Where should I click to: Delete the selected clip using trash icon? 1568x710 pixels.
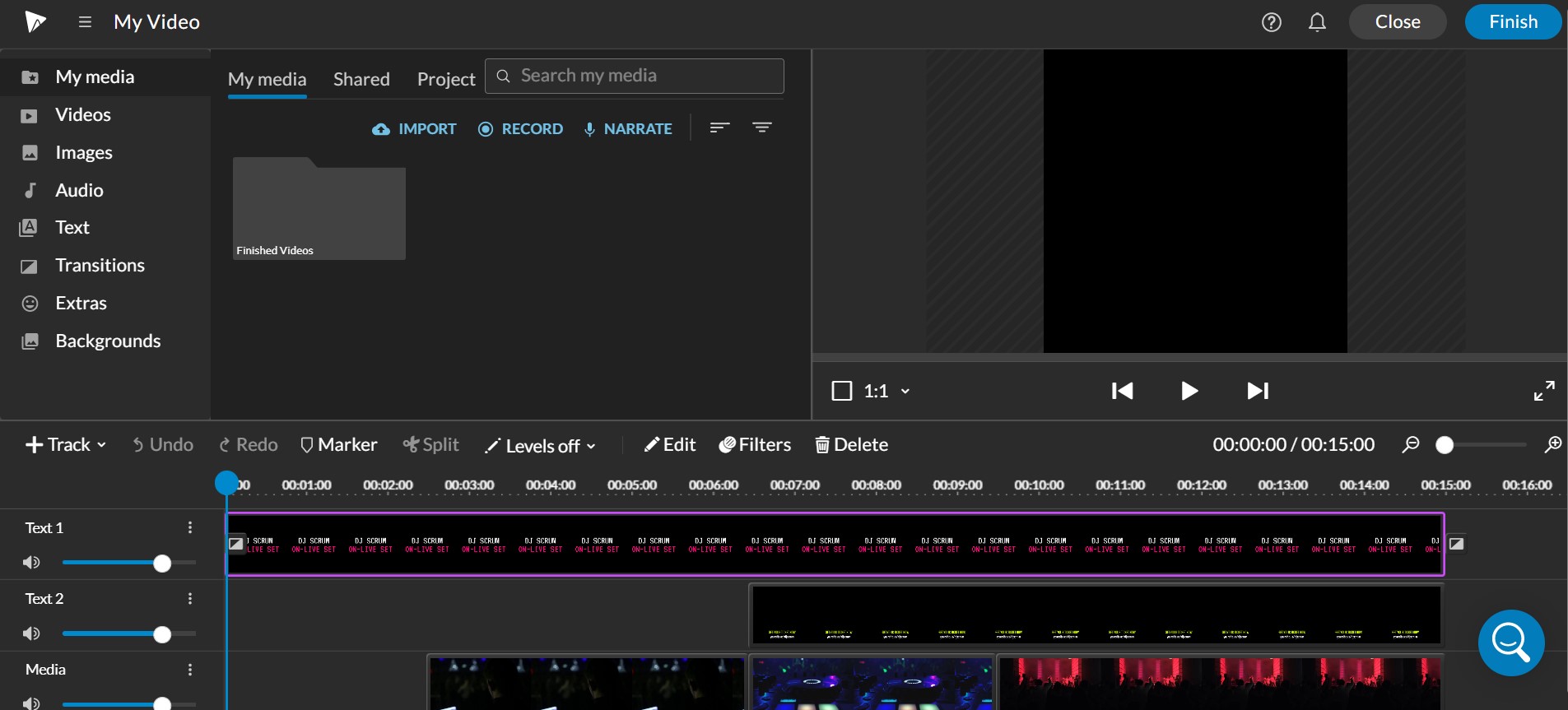pos(851,445)
